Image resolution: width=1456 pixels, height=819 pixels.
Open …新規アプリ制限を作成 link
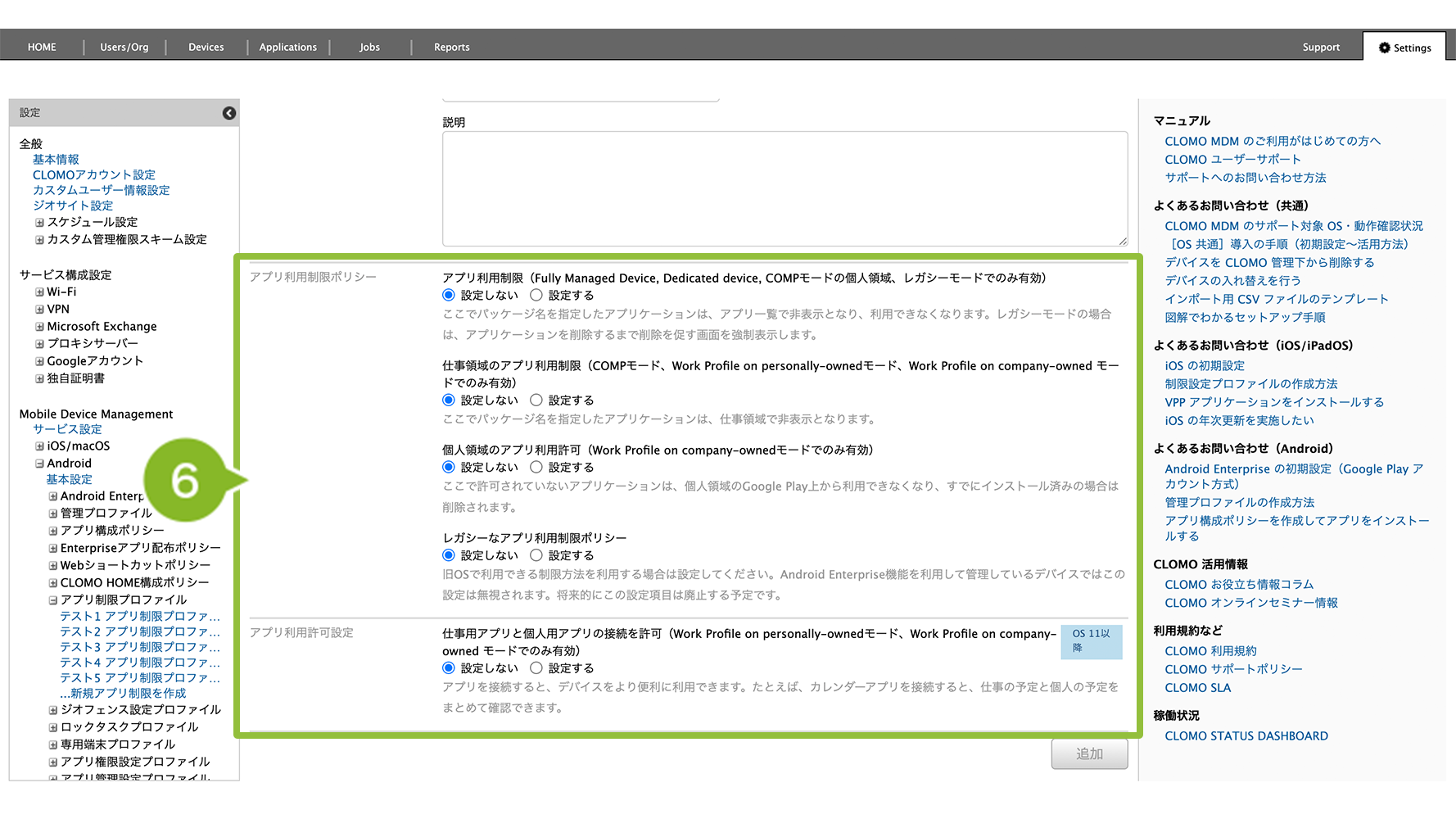click(x=123, y=694)
